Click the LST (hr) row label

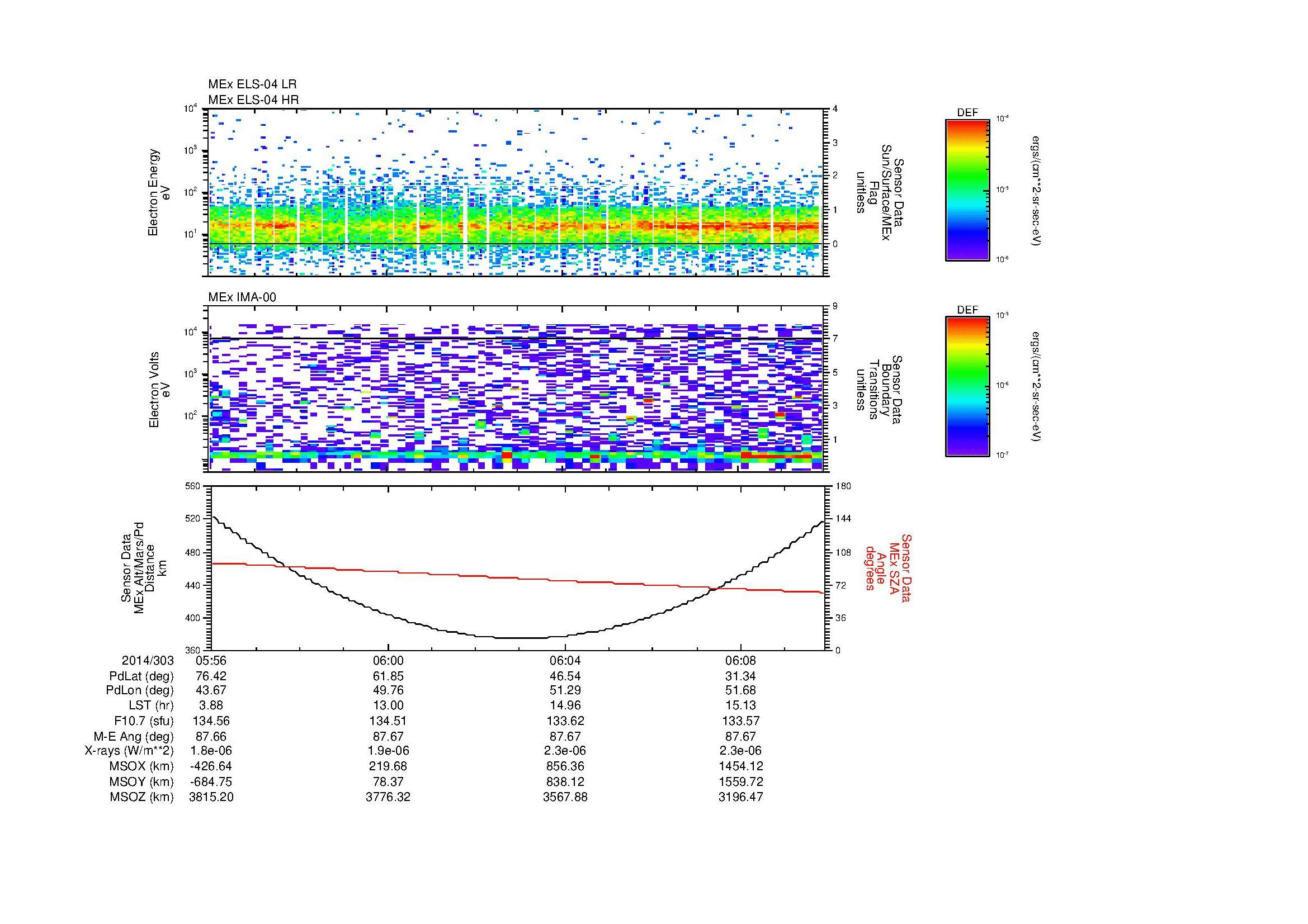(x=152, y=705)
